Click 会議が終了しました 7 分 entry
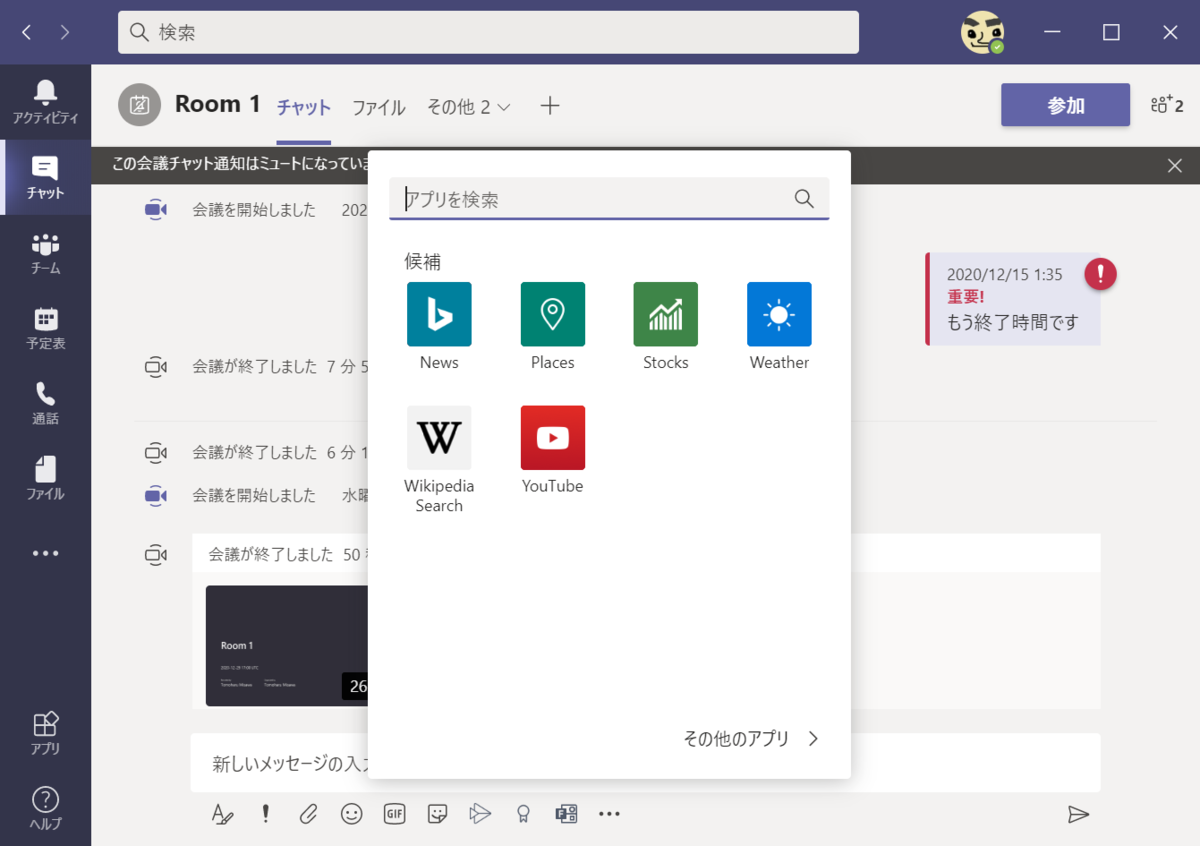1200x846 pixels. 281,367
